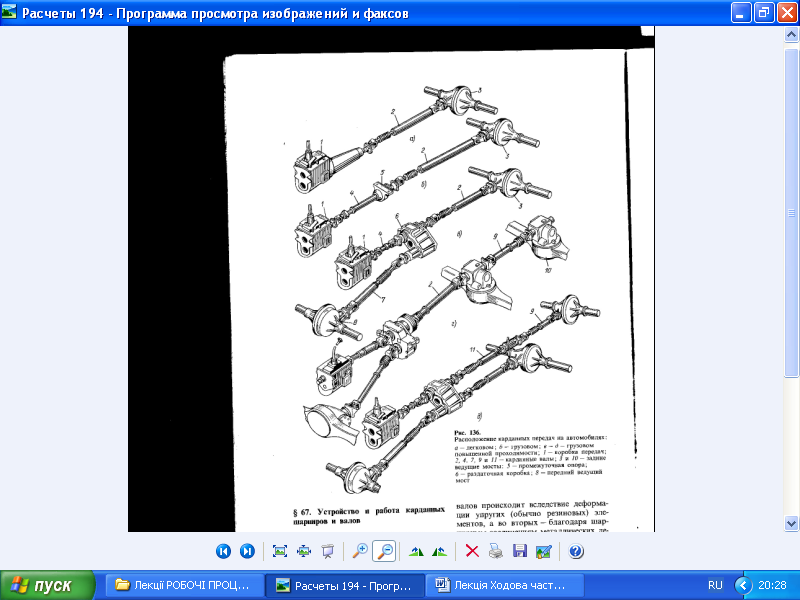Save a copy with the floppy icon
The width and height of the screenshot is (800, 600).
520,551
